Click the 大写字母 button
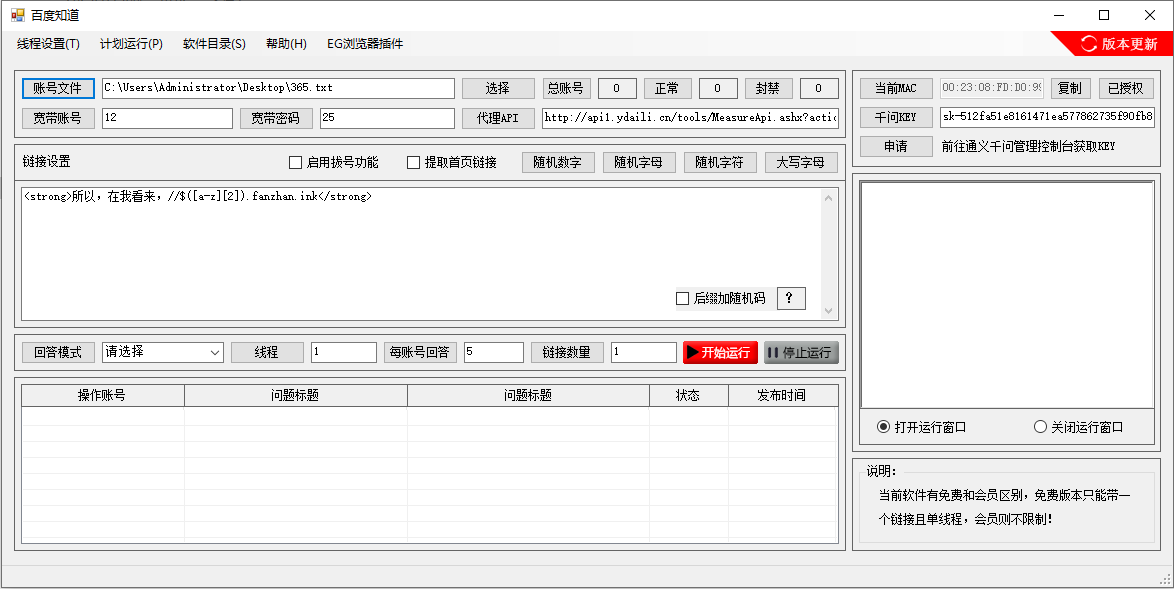The width and height of the screenshot is (1174, 589). [801, 162]
